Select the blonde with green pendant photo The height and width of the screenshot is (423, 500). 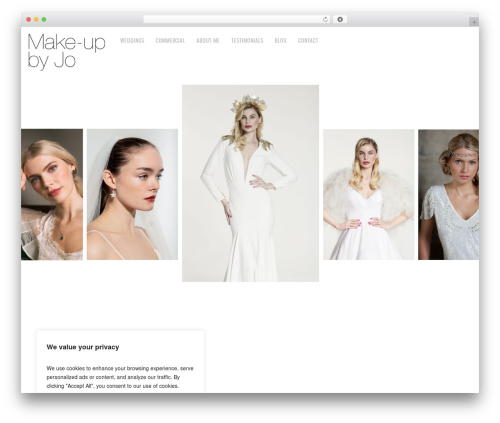[x=52, y=194]
